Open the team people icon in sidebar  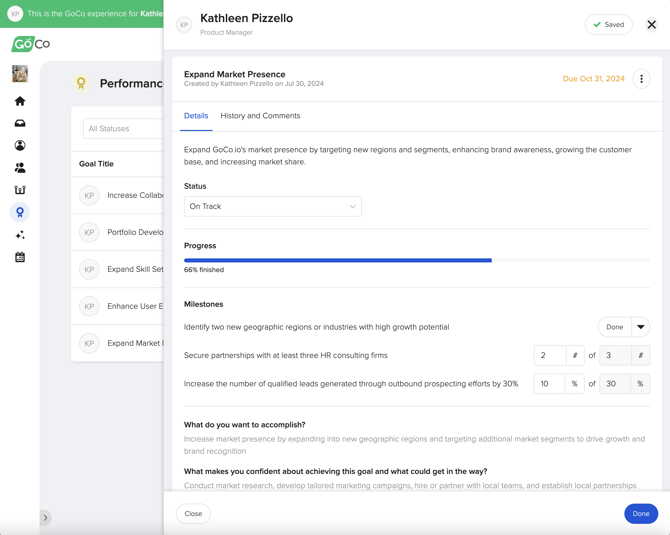click(x=20, y=168)
